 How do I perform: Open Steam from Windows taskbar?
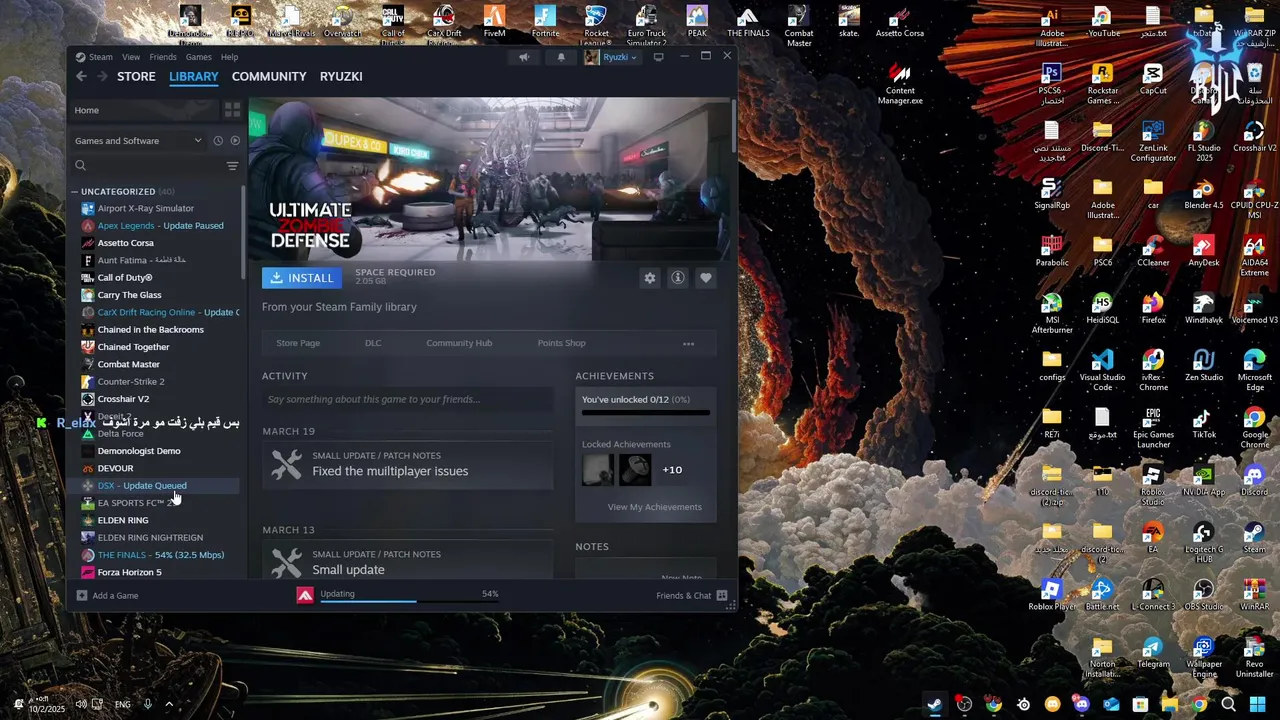click(x=934, y=704)
